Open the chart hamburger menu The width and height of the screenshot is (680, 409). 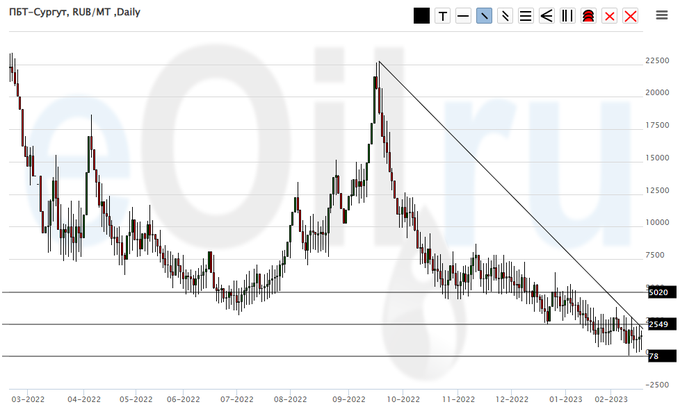[x=662, y=15]
